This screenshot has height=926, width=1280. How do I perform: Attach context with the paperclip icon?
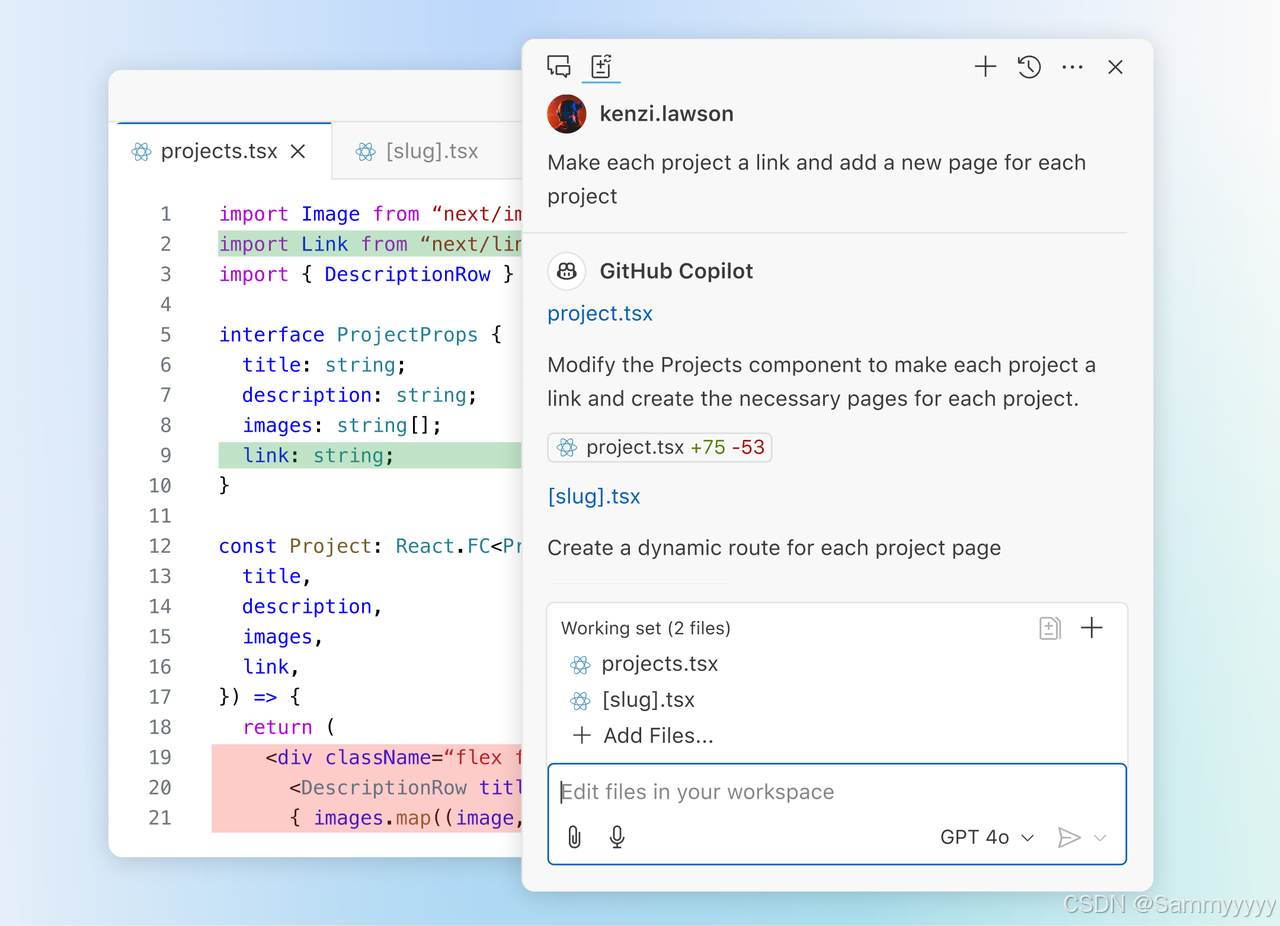click(x=574, y=837)
